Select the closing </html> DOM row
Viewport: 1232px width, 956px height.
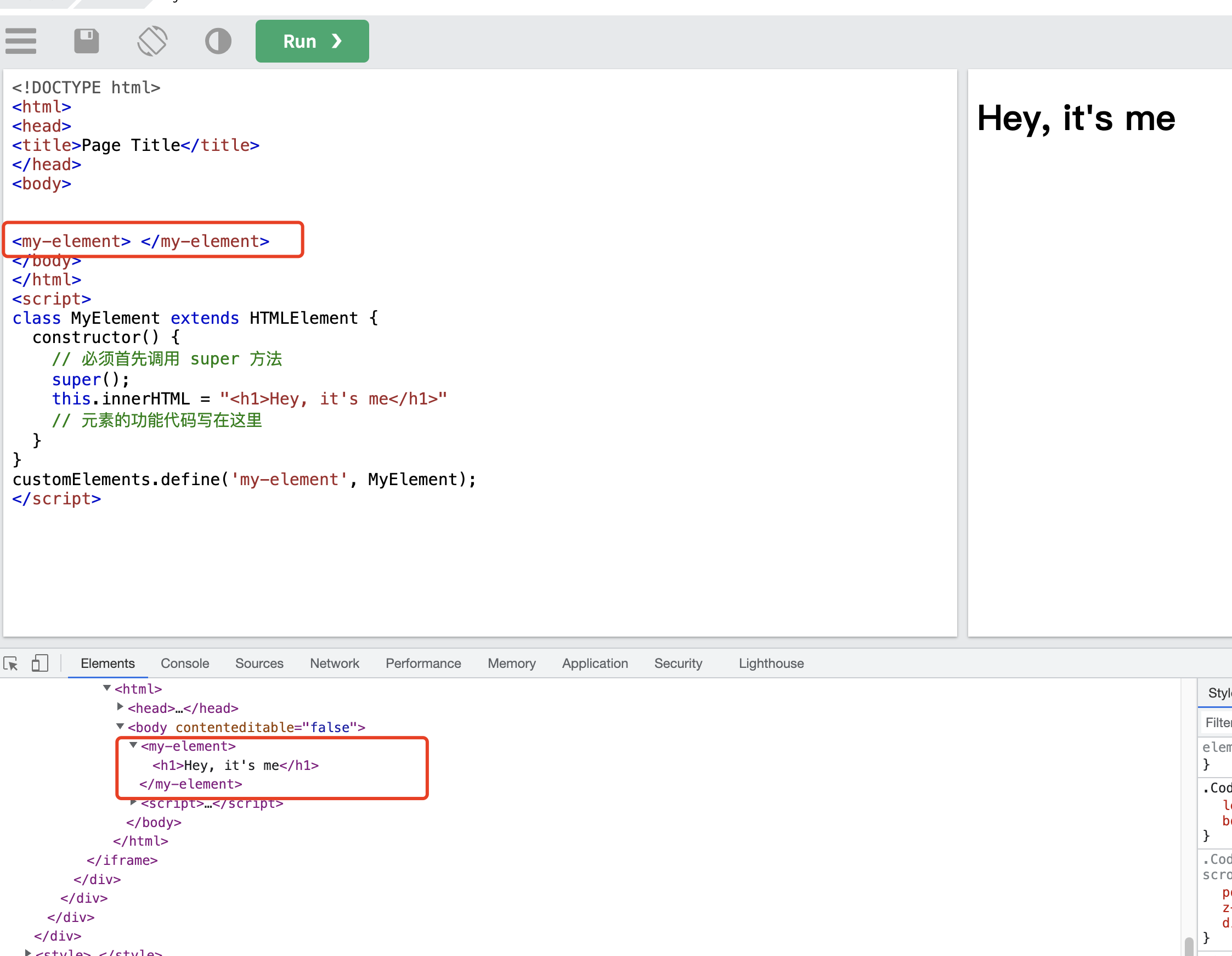coord(140,841)
